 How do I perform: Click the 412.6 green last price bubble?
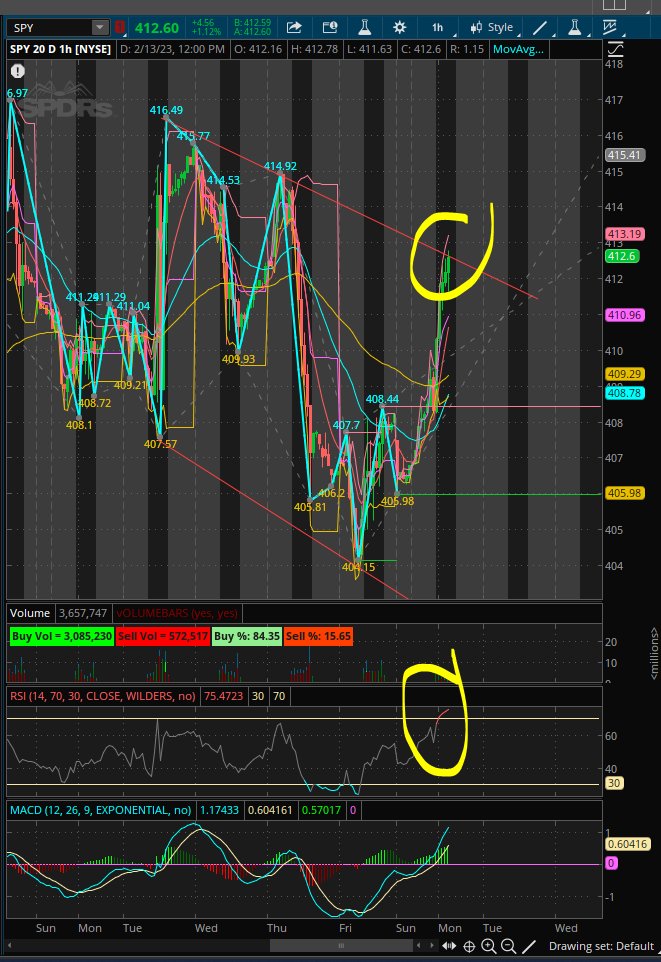622,256
